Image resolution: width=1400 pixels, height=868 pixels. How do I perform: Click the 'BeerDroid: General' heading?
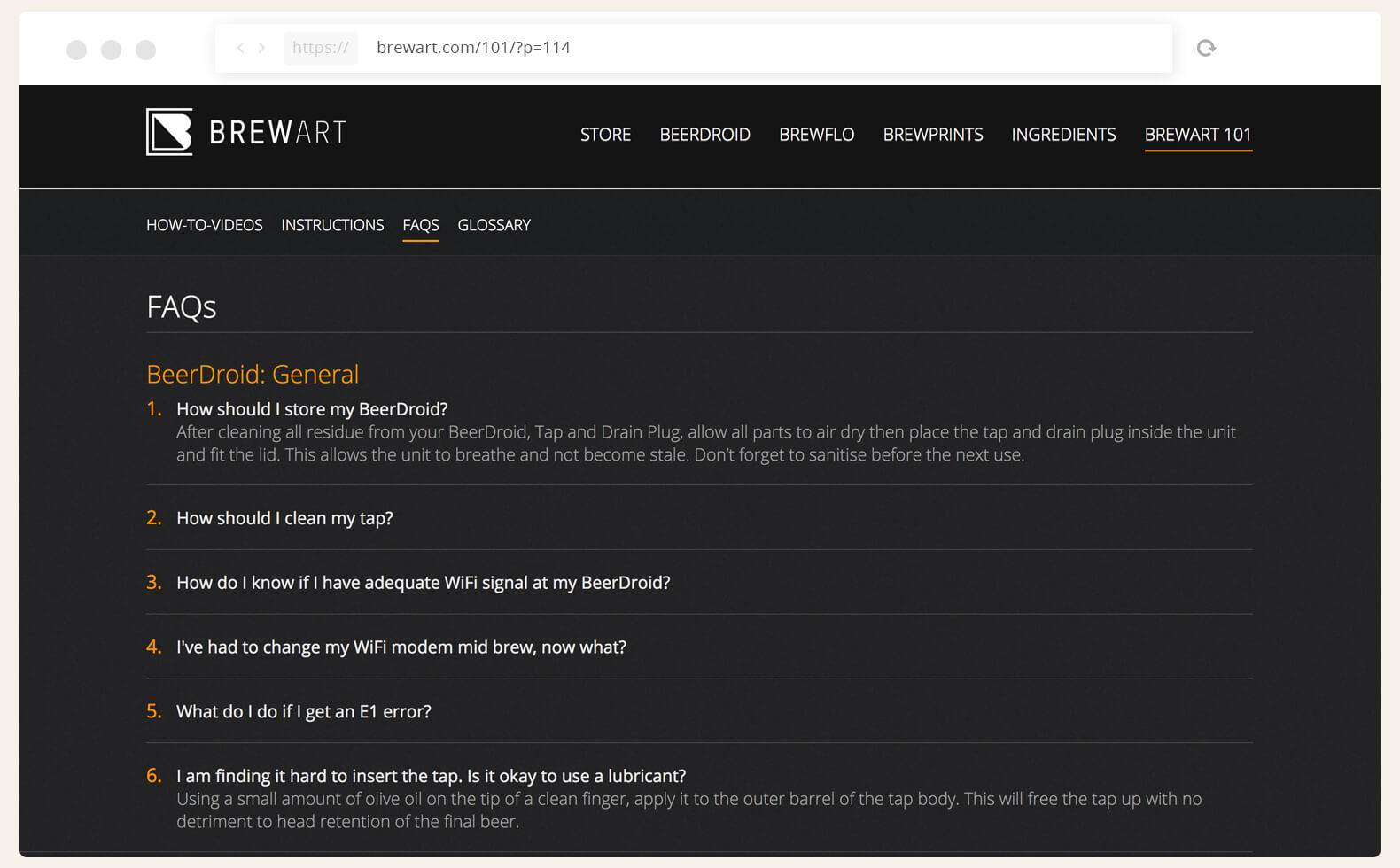click(253, 374)
